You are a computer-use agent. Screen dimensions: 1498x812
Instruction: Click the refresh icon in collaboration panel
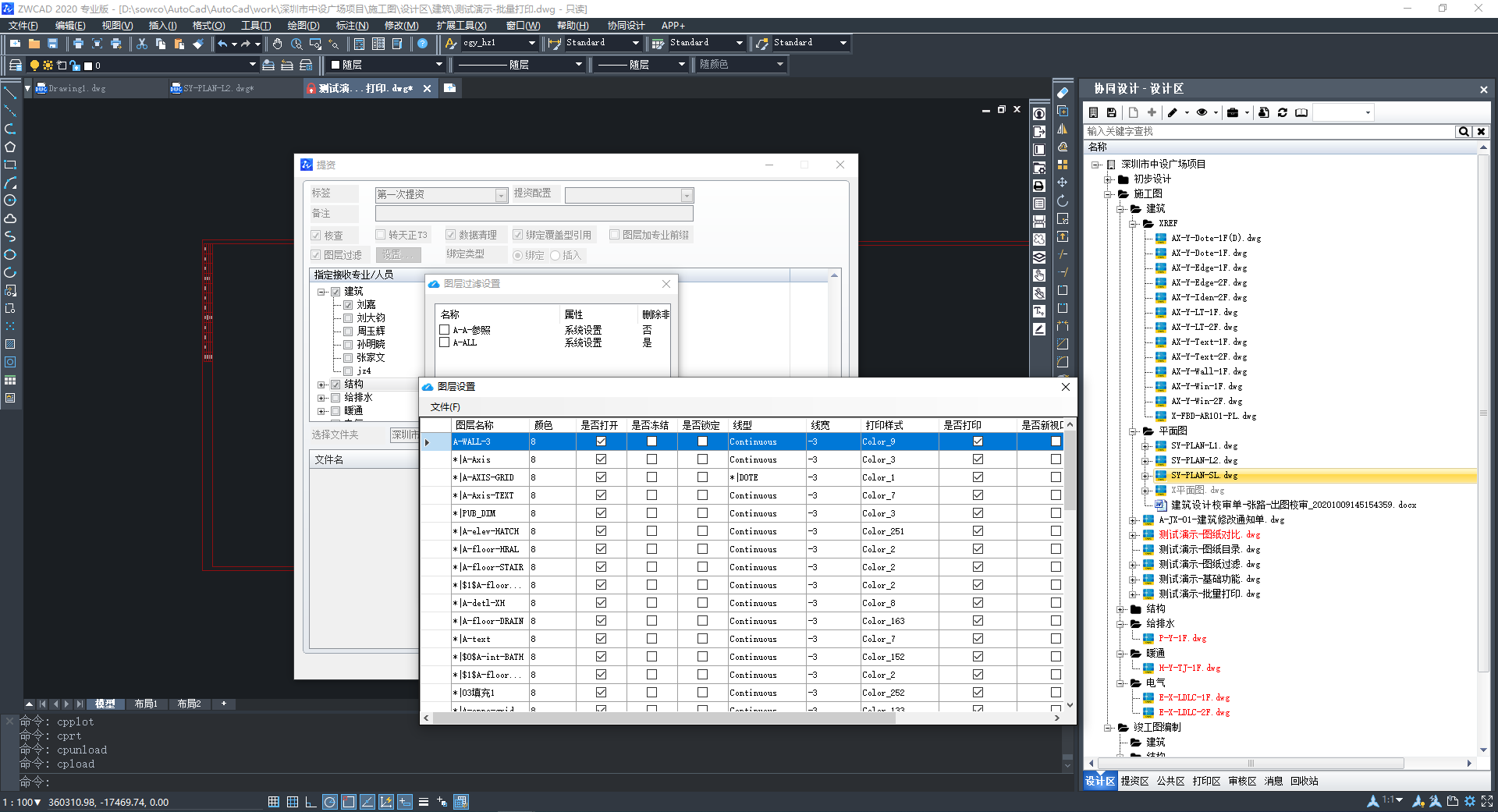coord(1282,112)
